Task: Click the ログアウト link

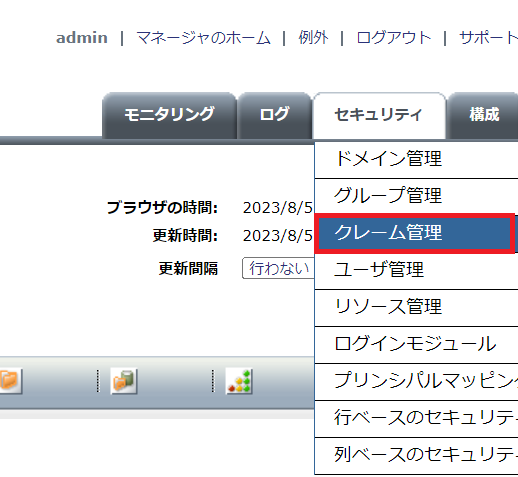Action: click(x=394, y=38)
